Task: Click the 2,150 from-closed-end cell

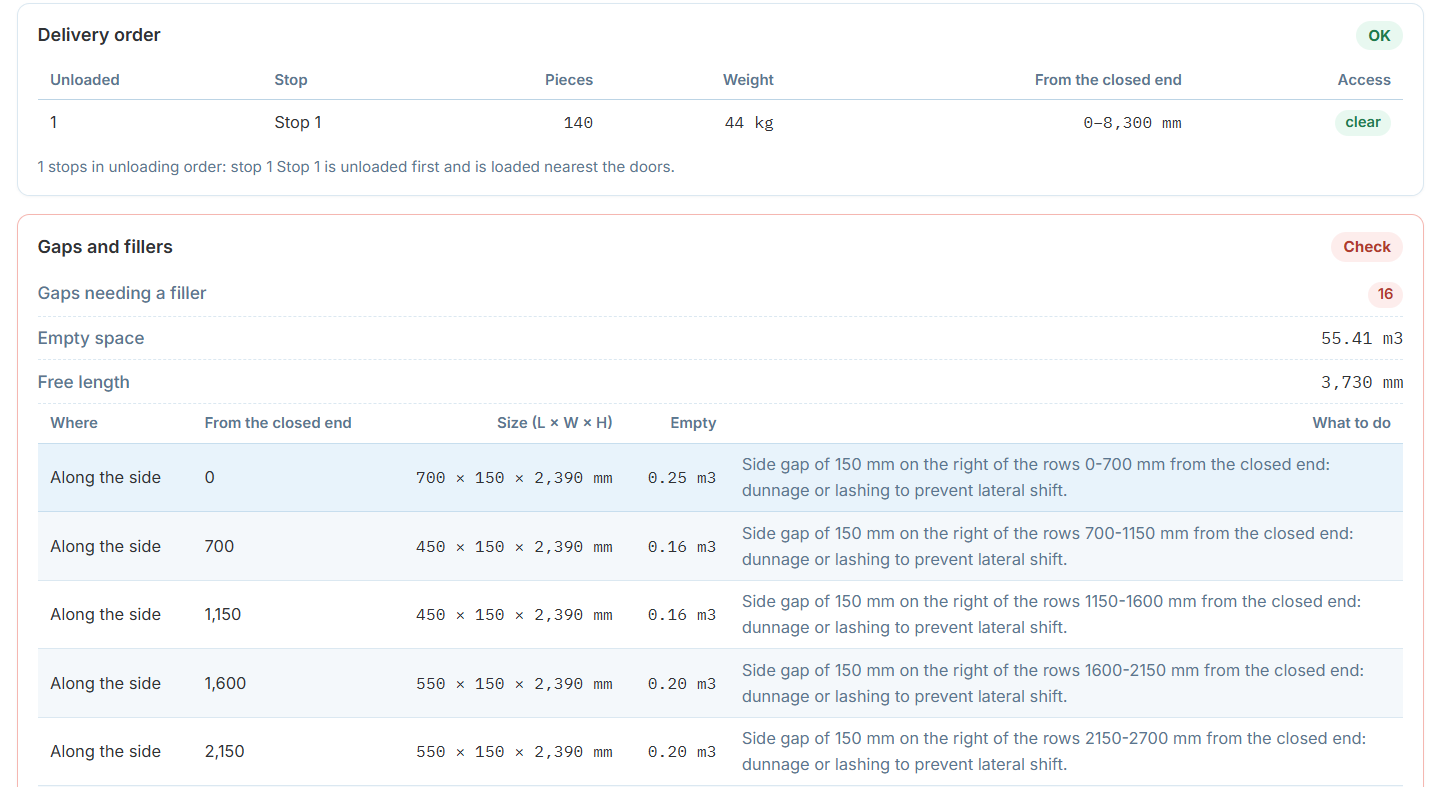Action: pos(225,752)
